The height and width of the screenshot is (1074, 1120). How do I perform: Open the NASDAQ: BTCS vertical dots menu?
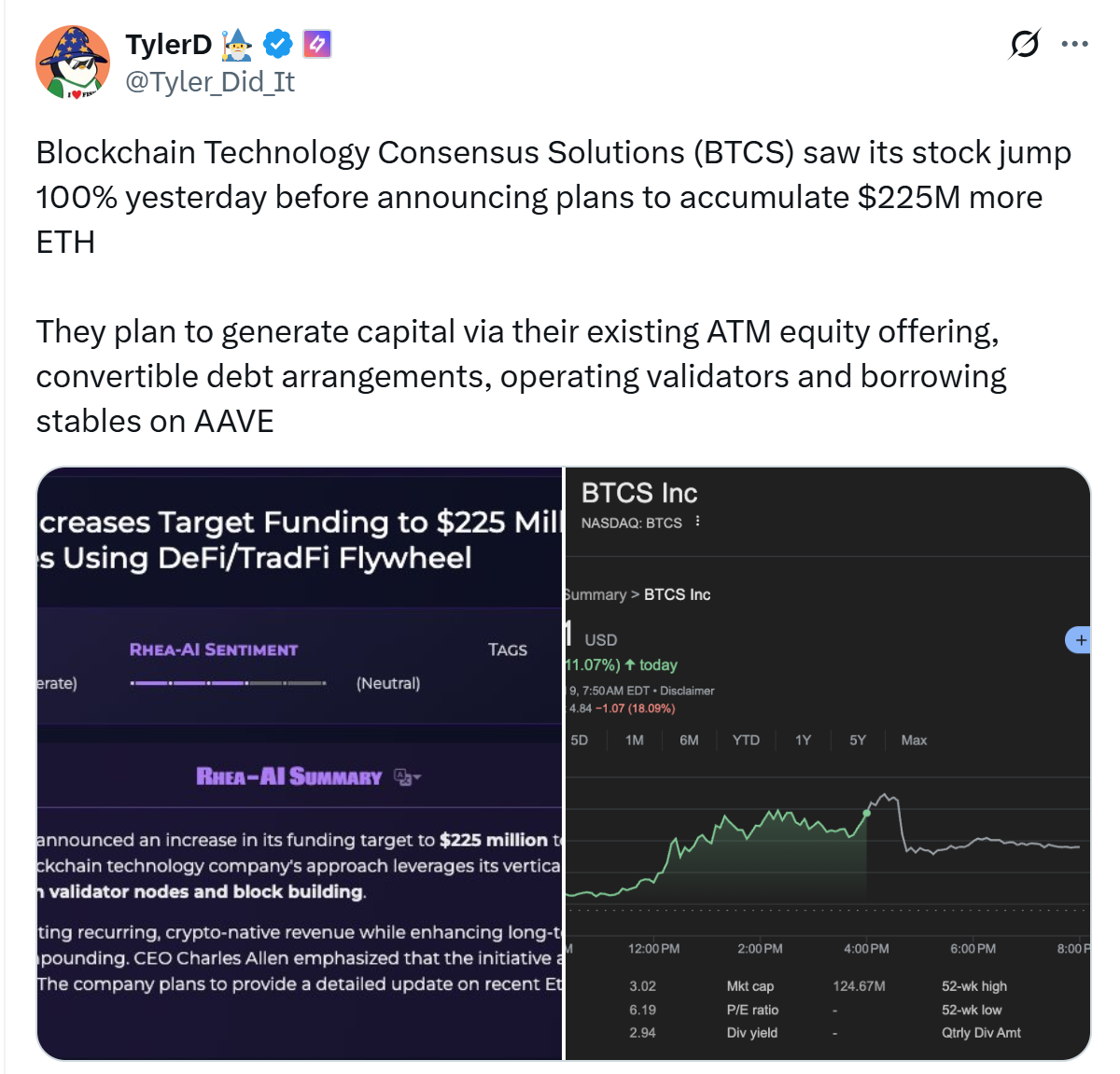698,523
